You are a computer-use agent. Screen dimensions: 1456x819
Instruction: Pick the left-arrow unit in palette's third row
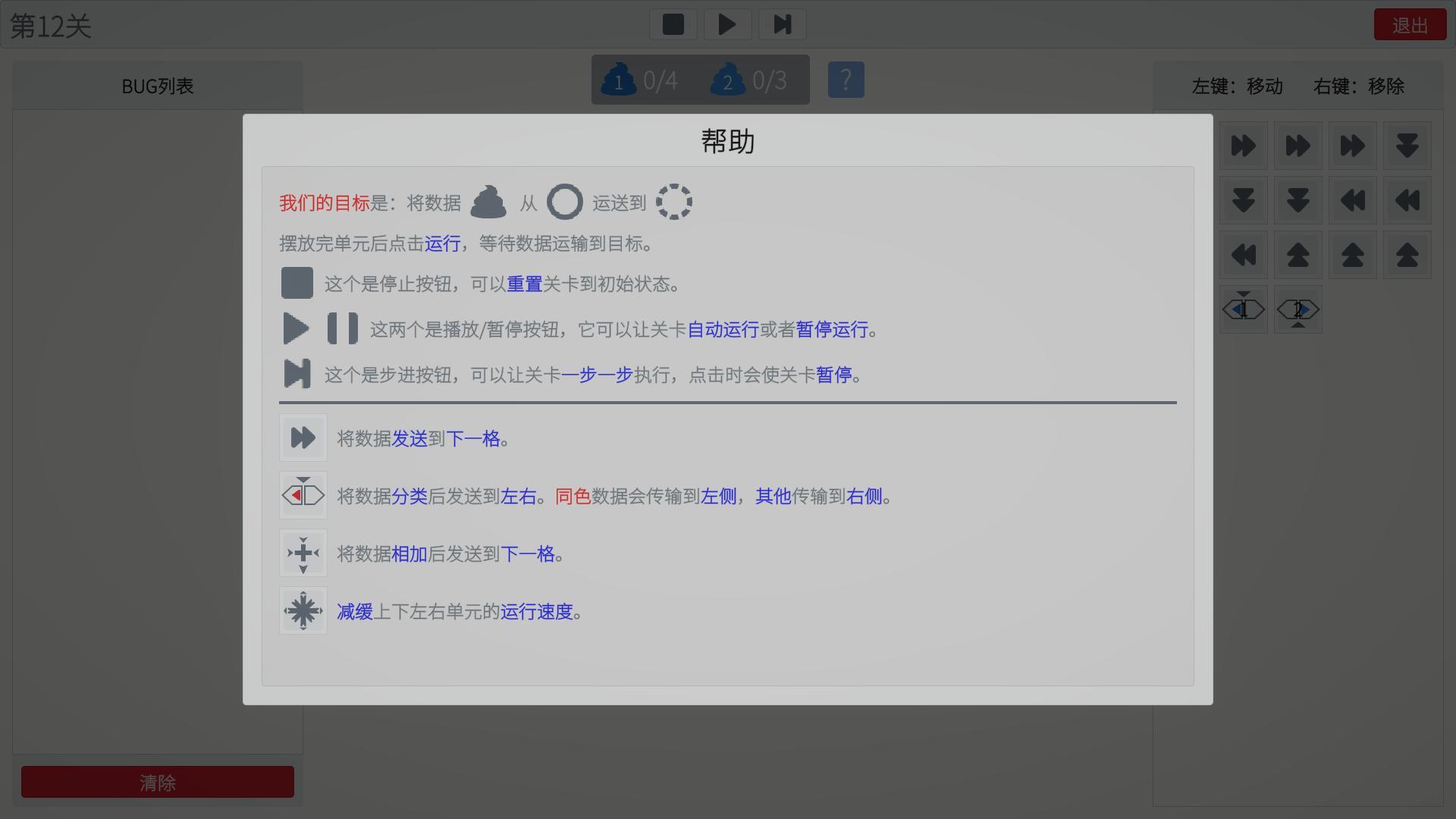coord(1243,255)
